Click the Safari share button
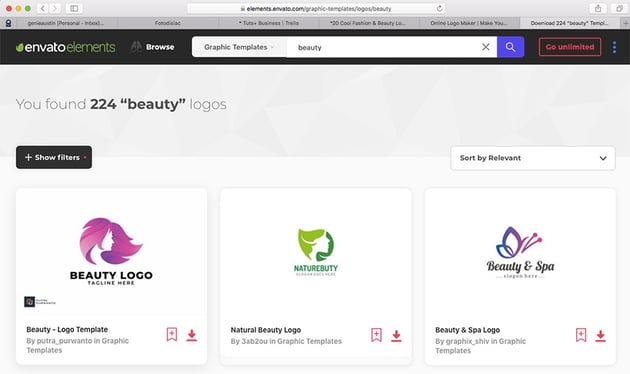This screenshot has height=374, width=630. tap(598, 8)
